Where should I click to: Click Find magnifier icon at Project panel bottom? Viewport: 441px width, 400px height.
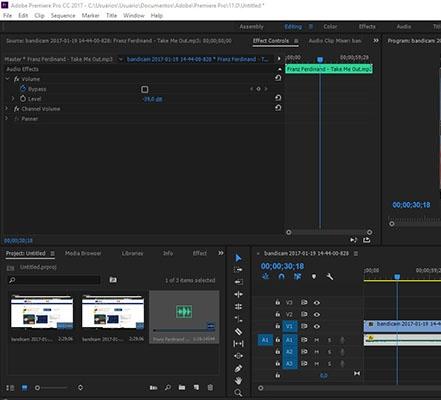point(168,387)
